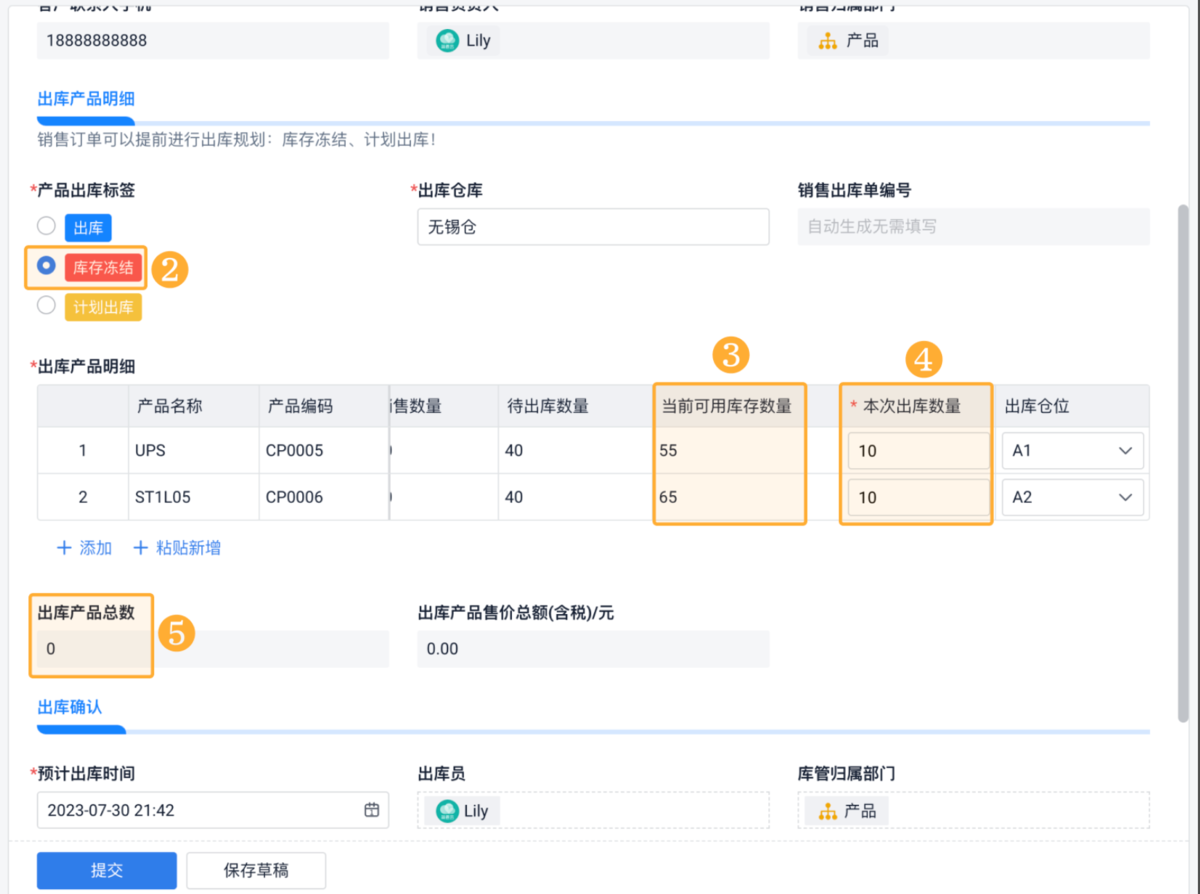Select the 出库 radio option
The image size is (1200, 894).
pos(46,226)
